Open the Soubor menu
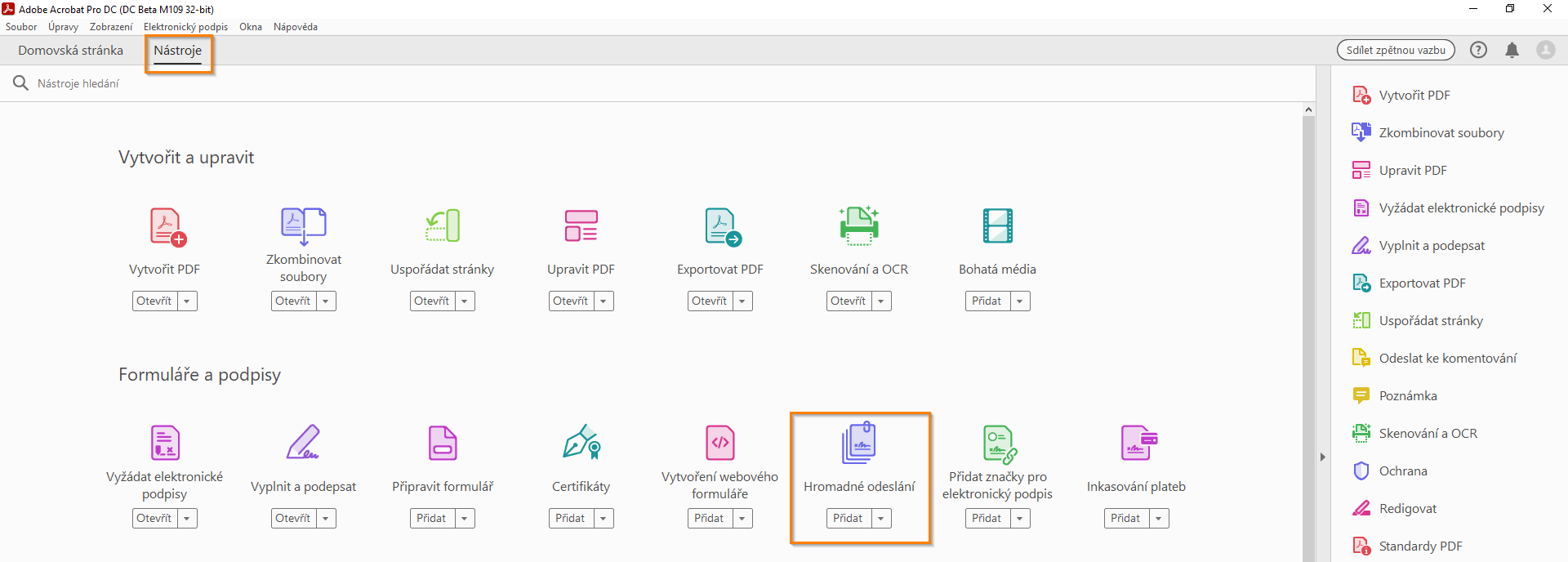Viewport: 1568px width, 562px height. pyautogui.click(x=21, y=27)
